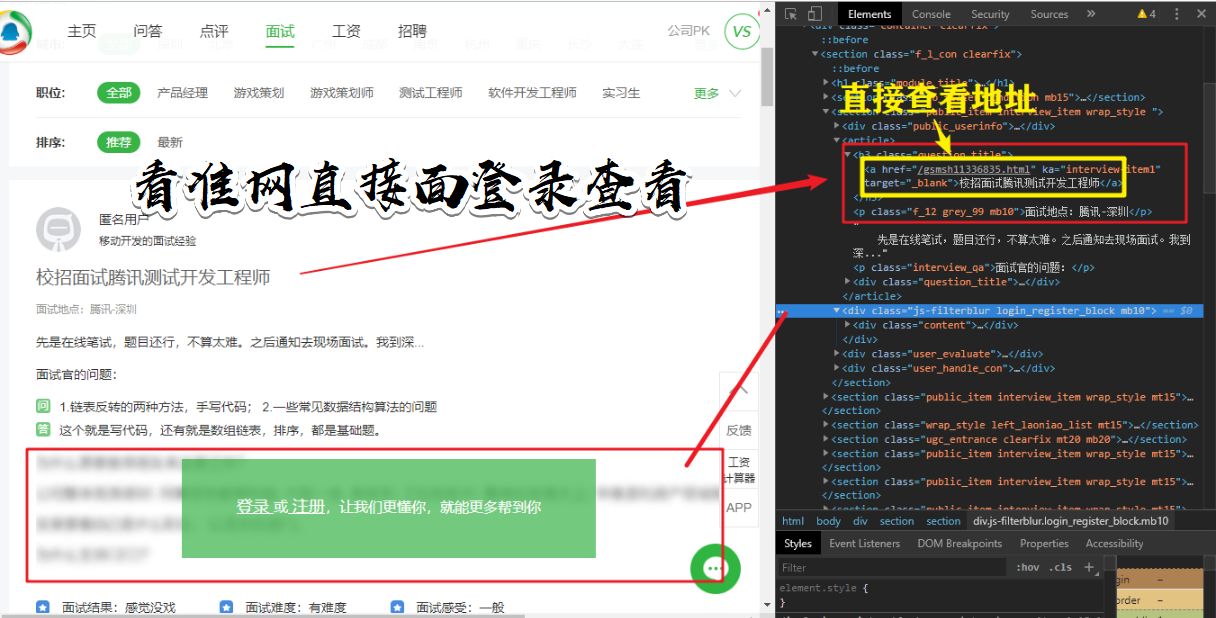Viewport: 1216px width, 618px height.
Task: Switch to the Elements tab in DevTools
Action: [869, 14]
